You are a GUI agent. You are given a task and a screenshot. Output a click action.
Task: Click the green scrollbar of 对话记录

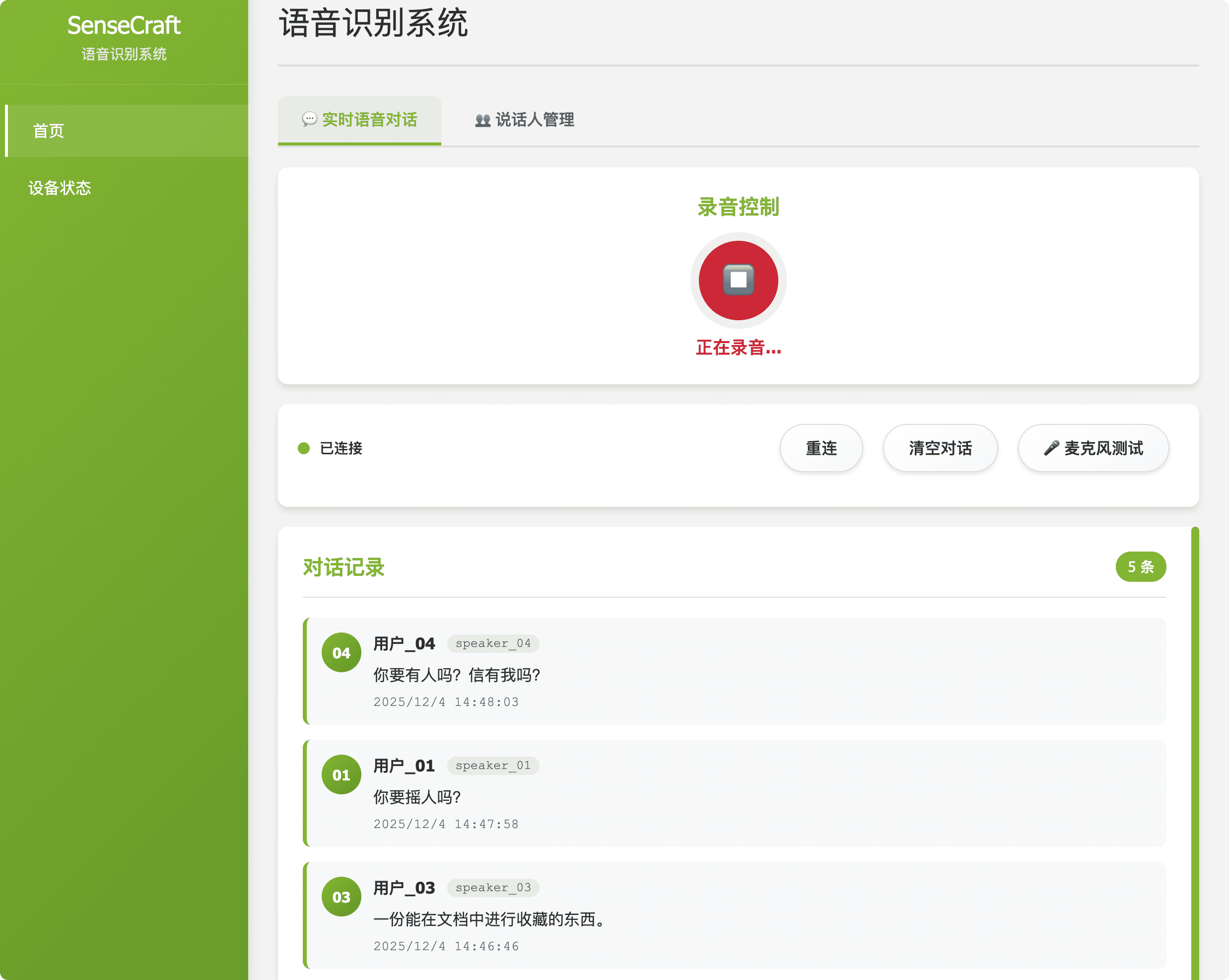1195,741
